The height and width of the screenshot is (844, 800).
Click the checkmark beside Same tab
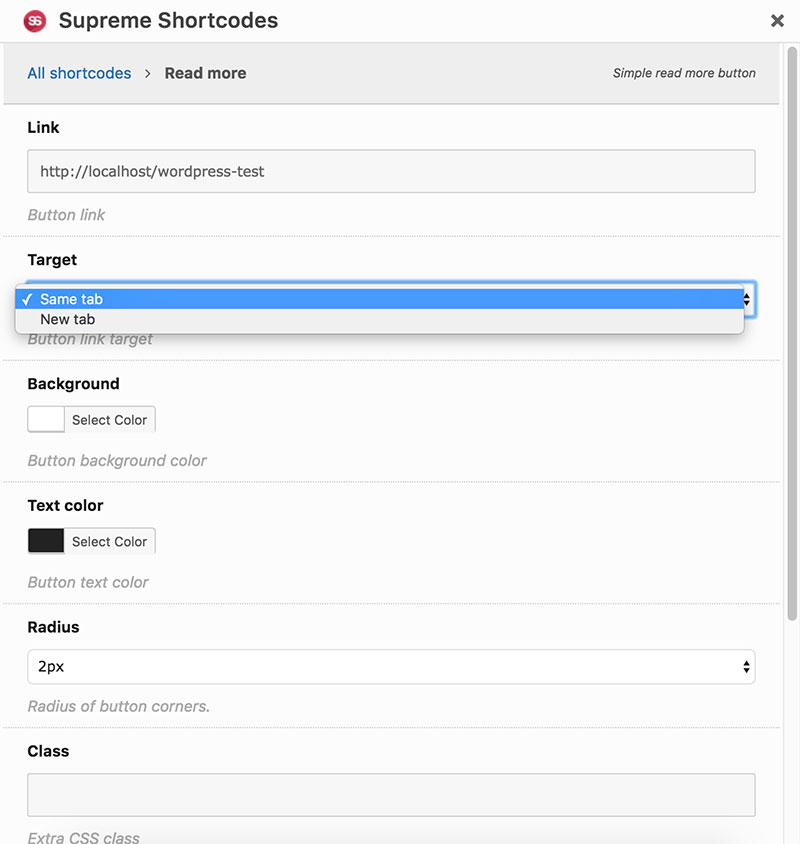tap(27, 299)
